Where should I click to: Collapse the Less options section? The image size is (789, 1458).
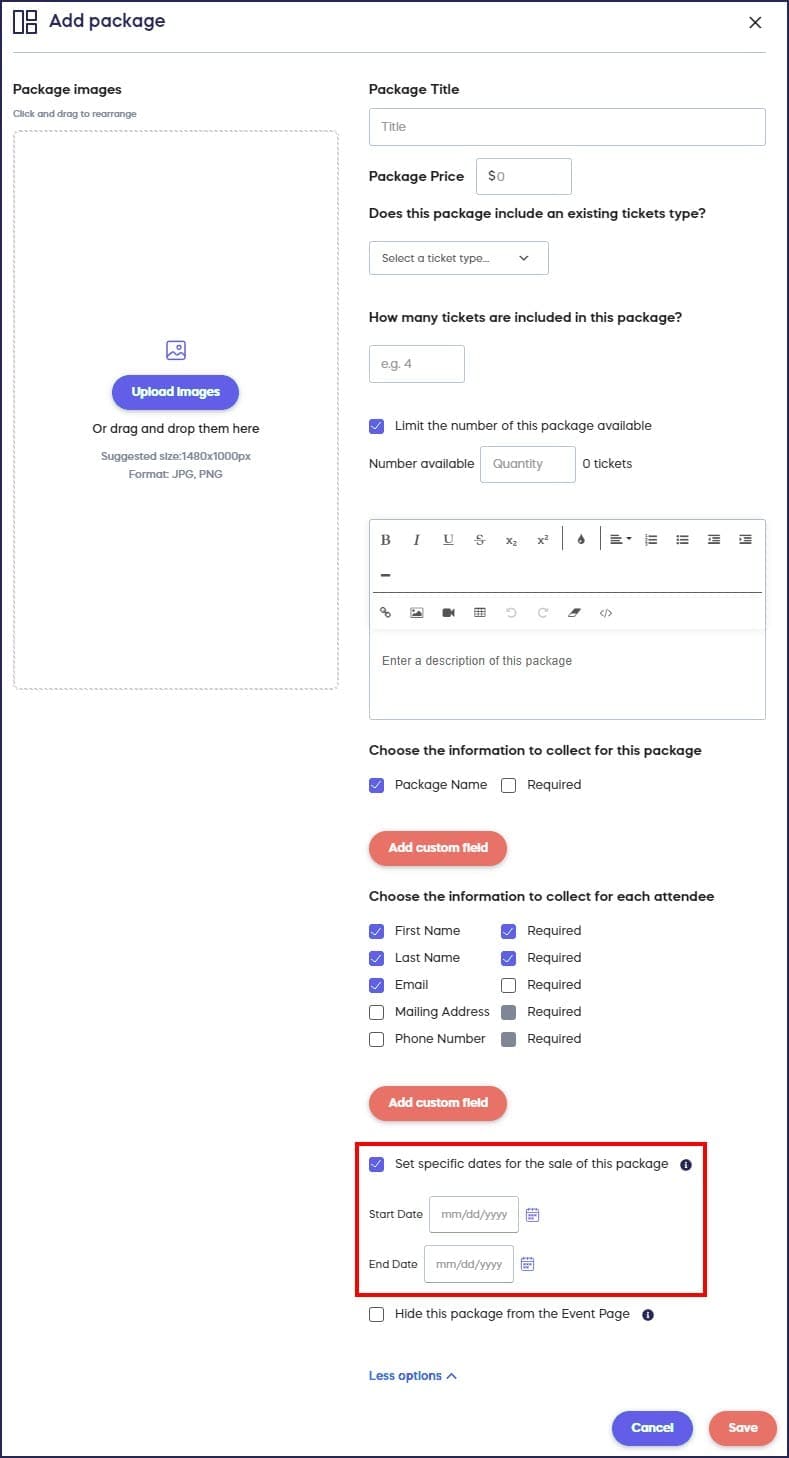412,1376
